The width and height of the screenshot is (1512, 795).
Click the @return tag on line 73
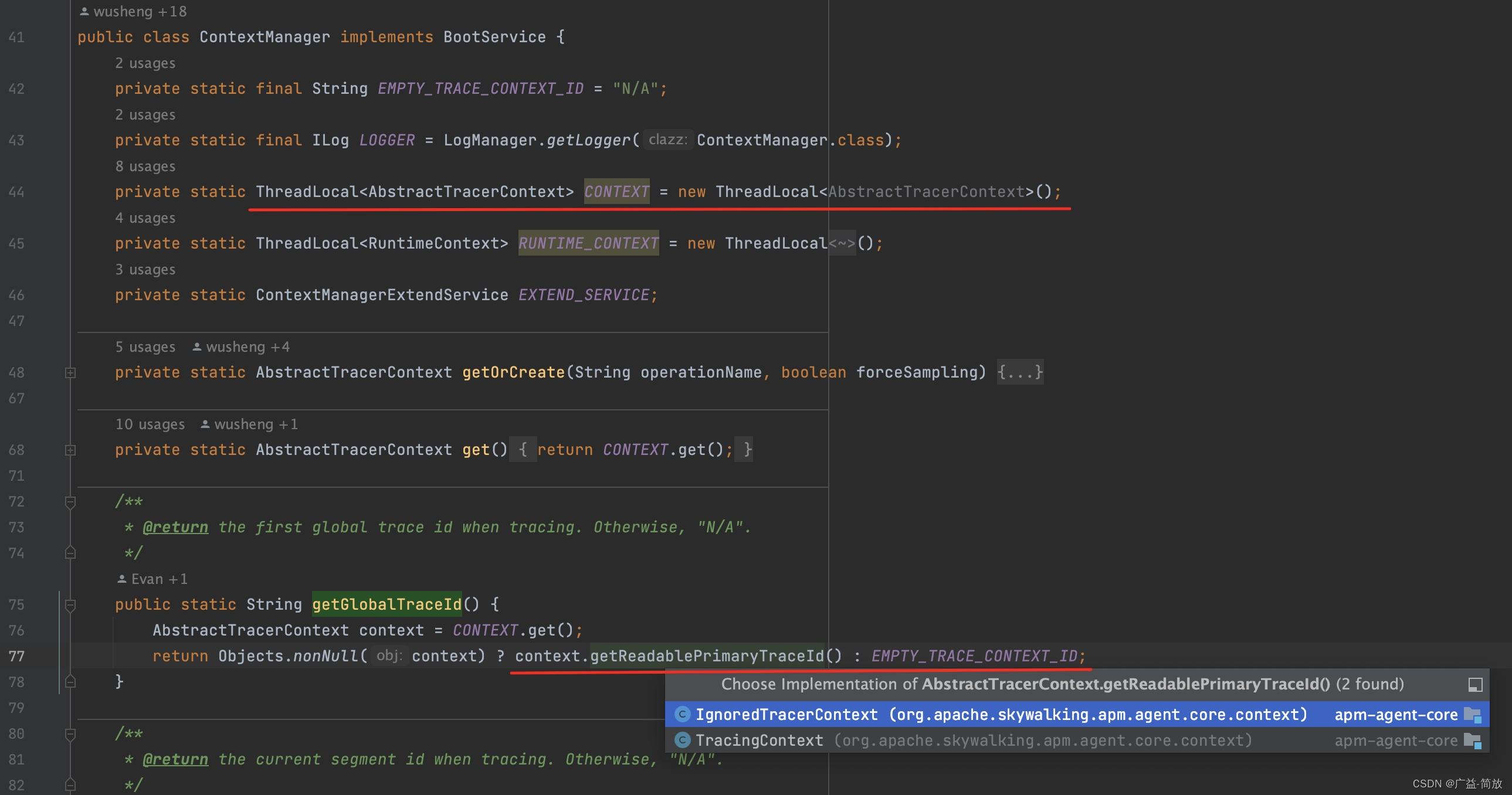click(x=175, y=528)
